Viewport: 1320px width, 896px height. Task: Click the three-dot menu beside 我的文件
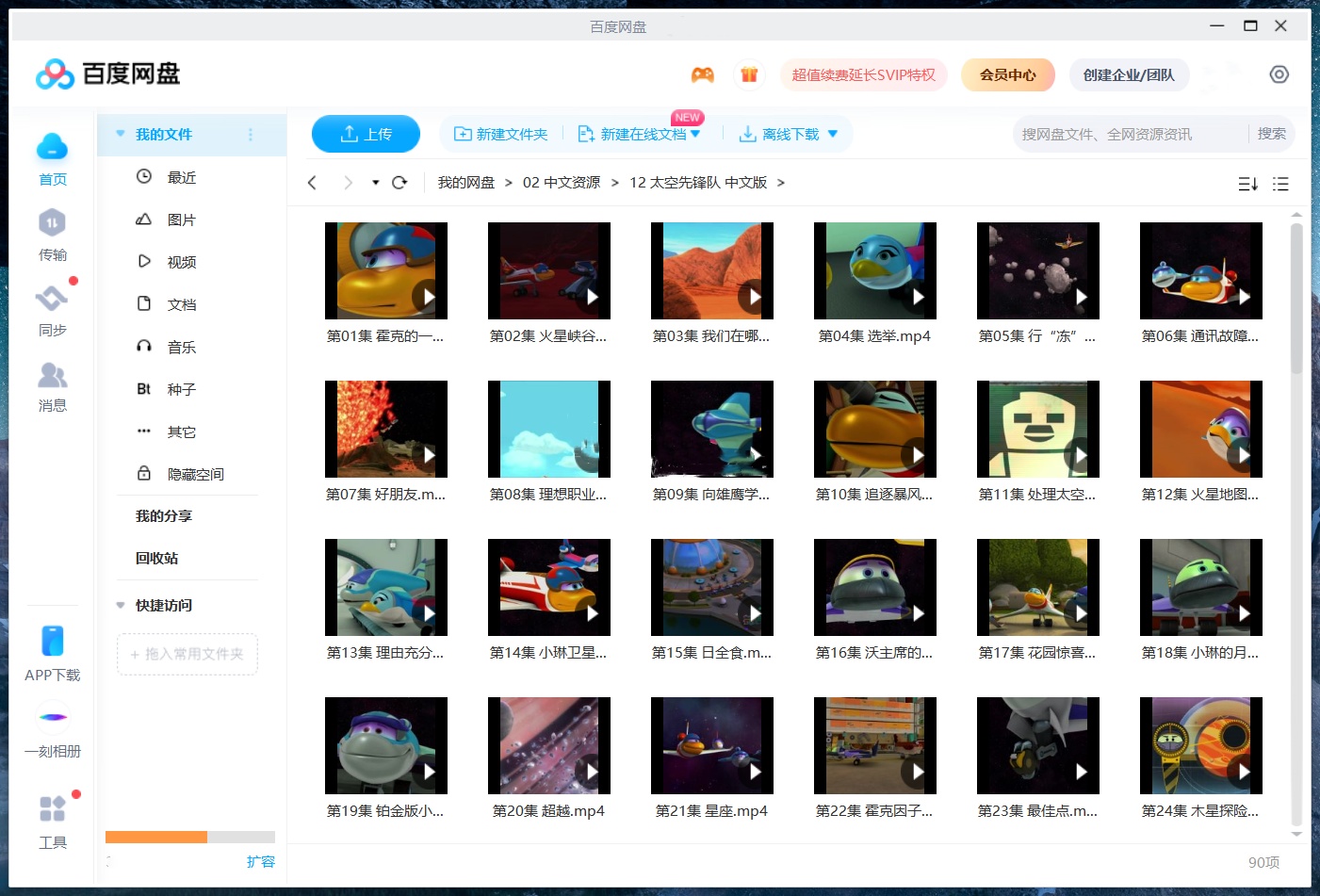(251, 135)
